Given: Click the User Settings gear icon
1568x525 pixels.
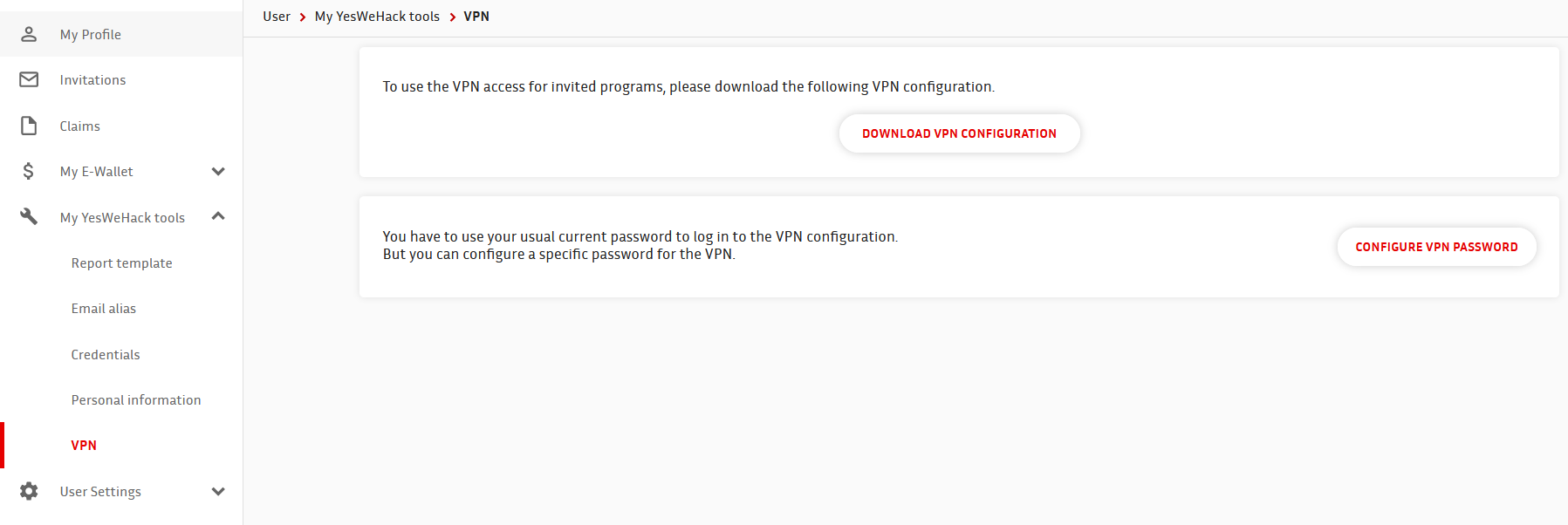Looking at the screenshot, I should pyautogui.click(x=29, y=491).
